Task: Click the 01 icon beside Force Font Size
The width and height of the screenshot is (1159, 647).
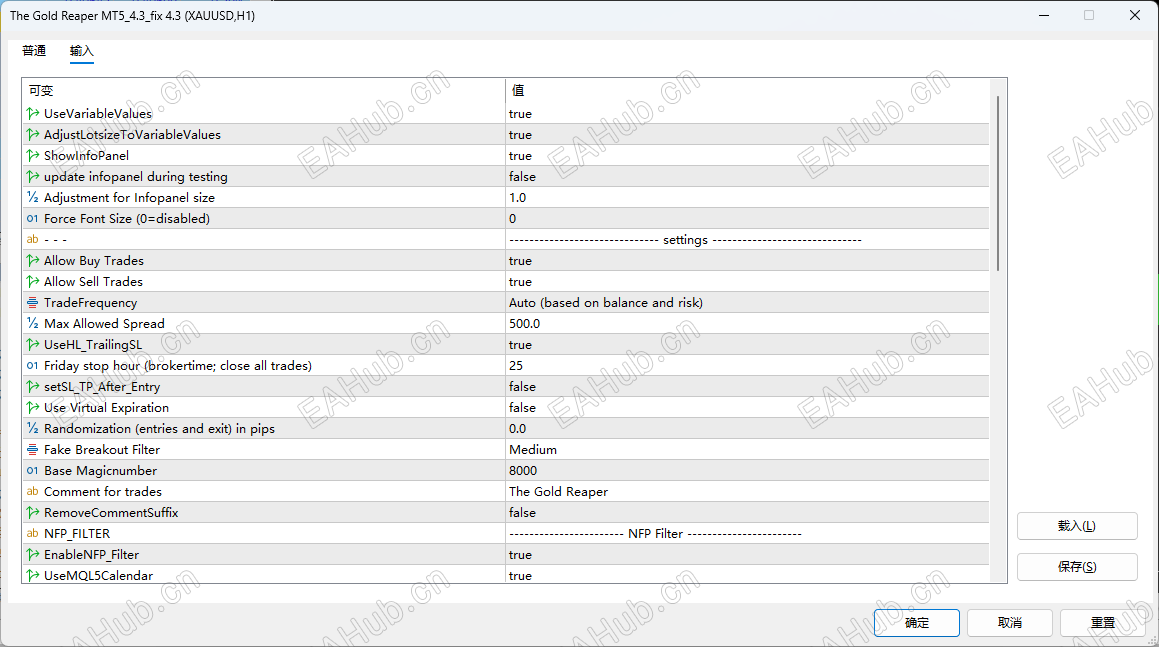Action: pyautogui.click(x=33, y=218)
